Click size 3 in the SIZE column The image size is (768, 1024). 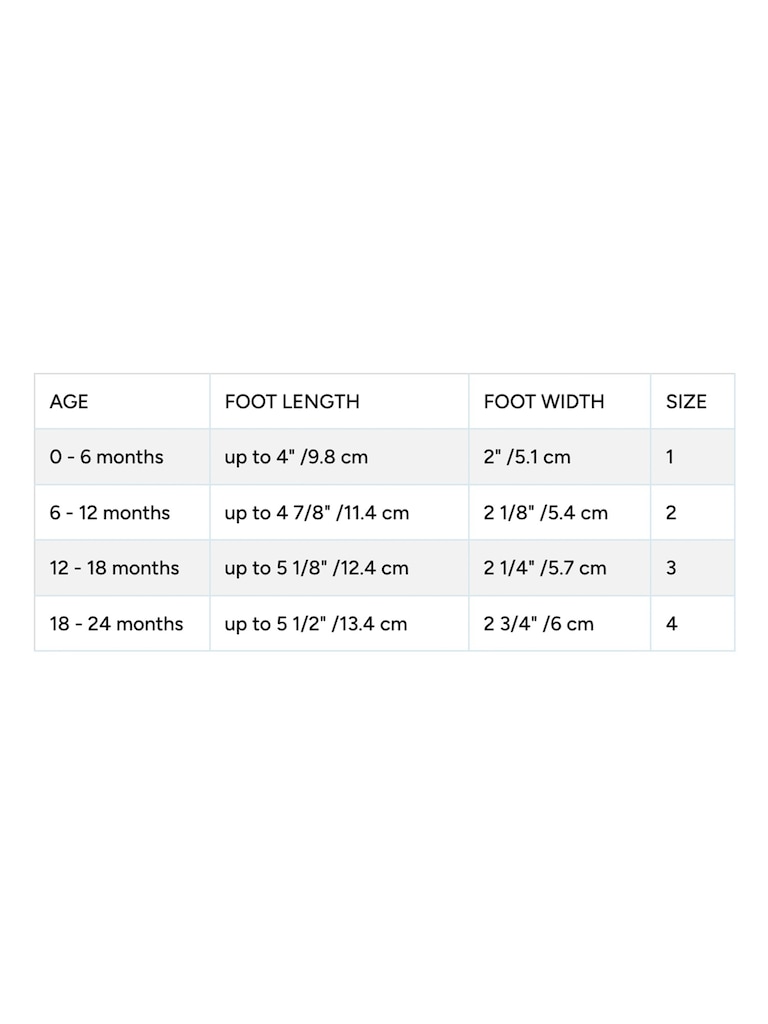671,568
